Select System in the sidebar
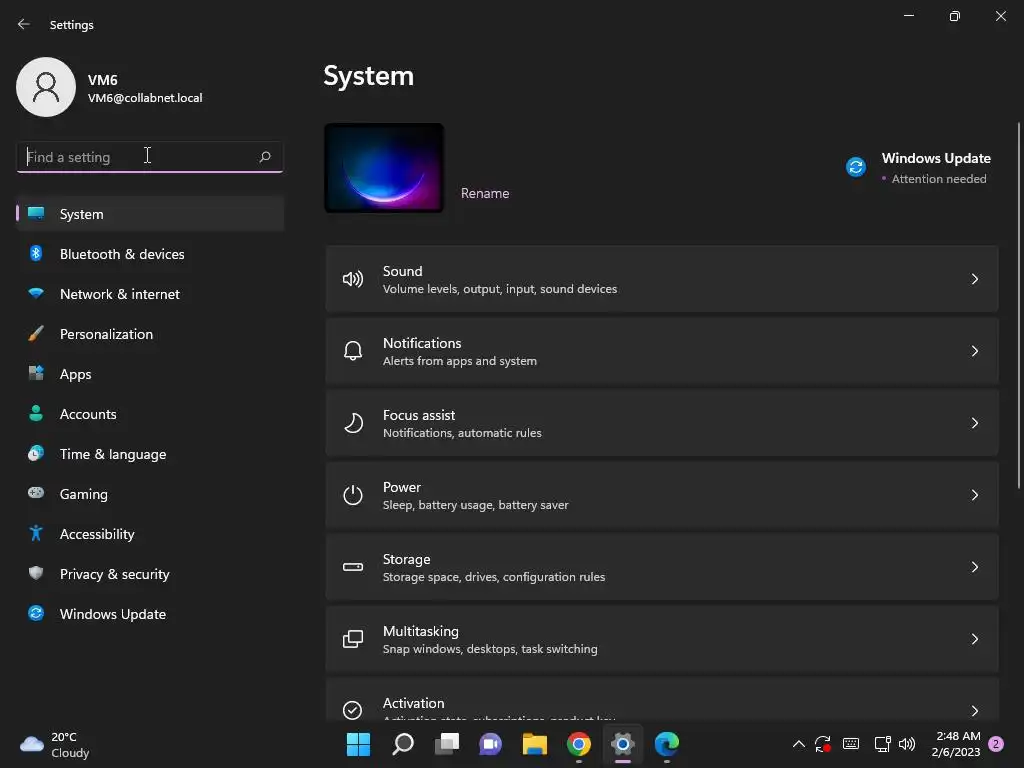The height and width of the screenshot is (768, 1024). pyautogui.click(x=150, y=214)
